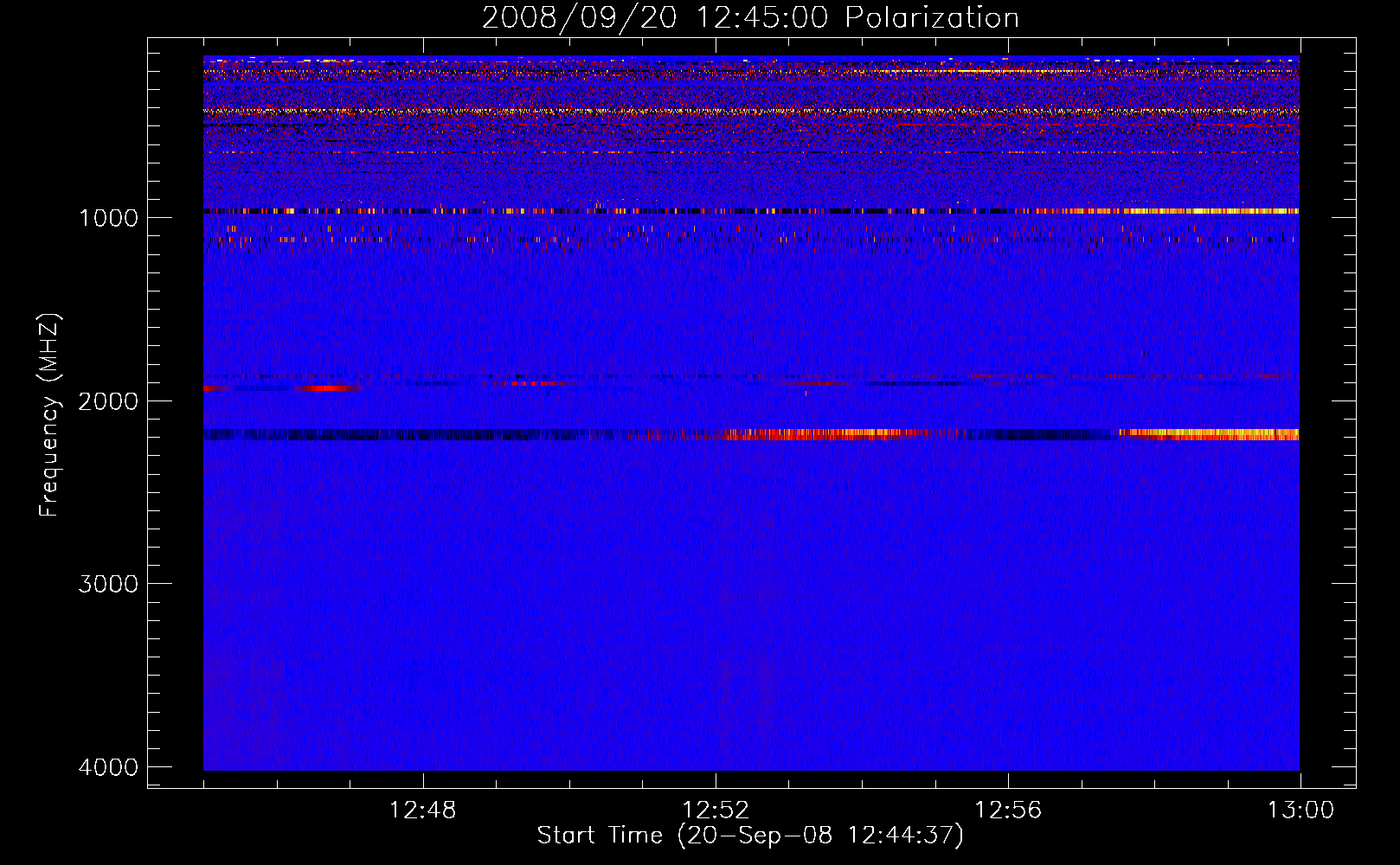Click the 13:00 time tick label
Viewport: 1400px width, 865px height.
pos(1300,811)
